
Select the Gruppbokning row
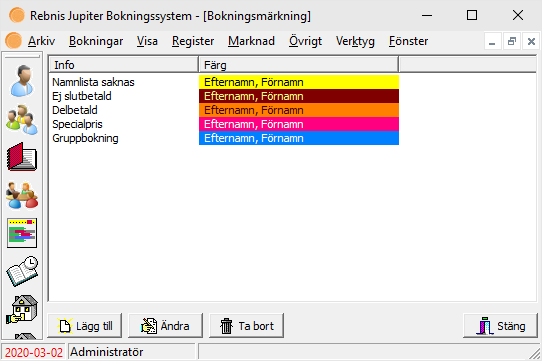click(x=224, y=138)
